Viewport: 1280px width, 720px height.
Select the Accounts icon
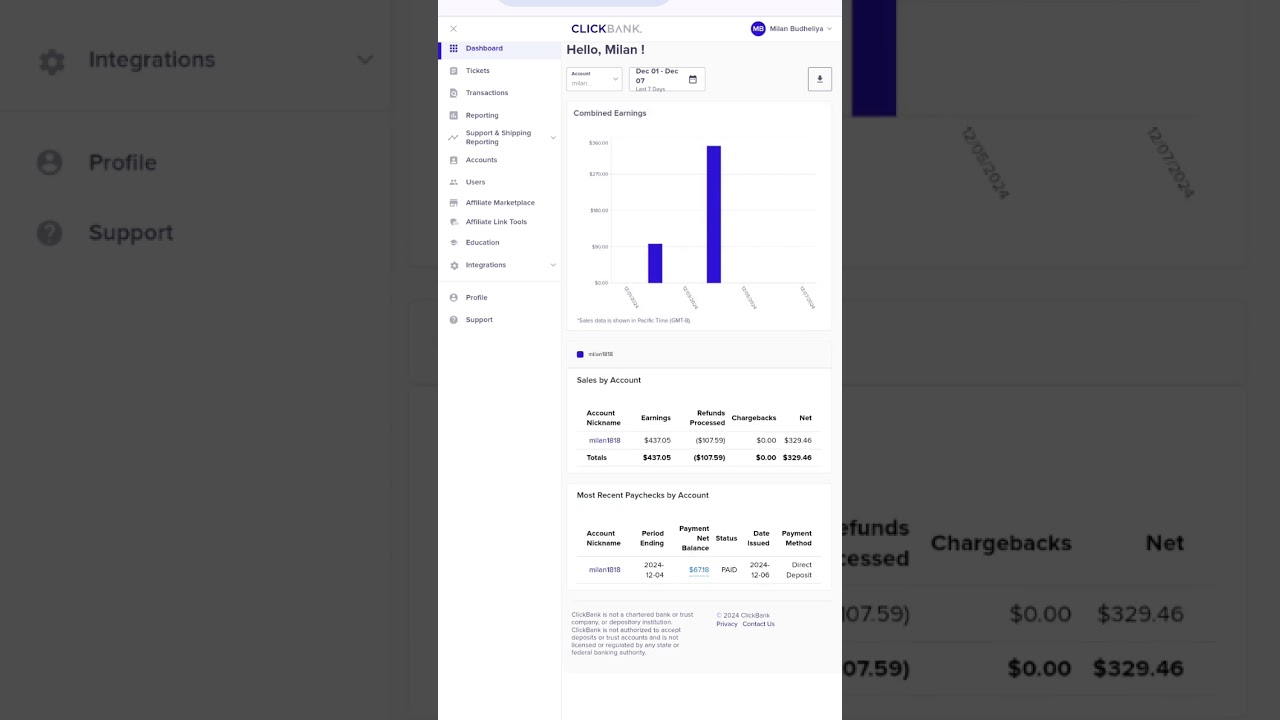tap(454, 160)
